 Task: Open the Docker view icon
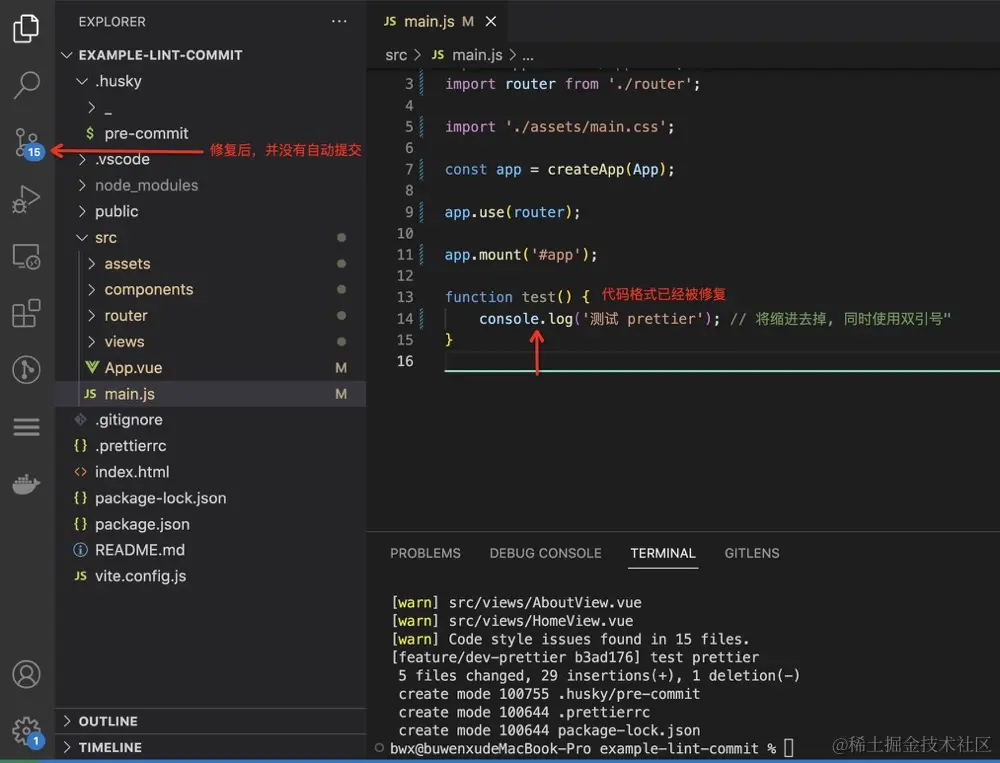tap(26, 484)
